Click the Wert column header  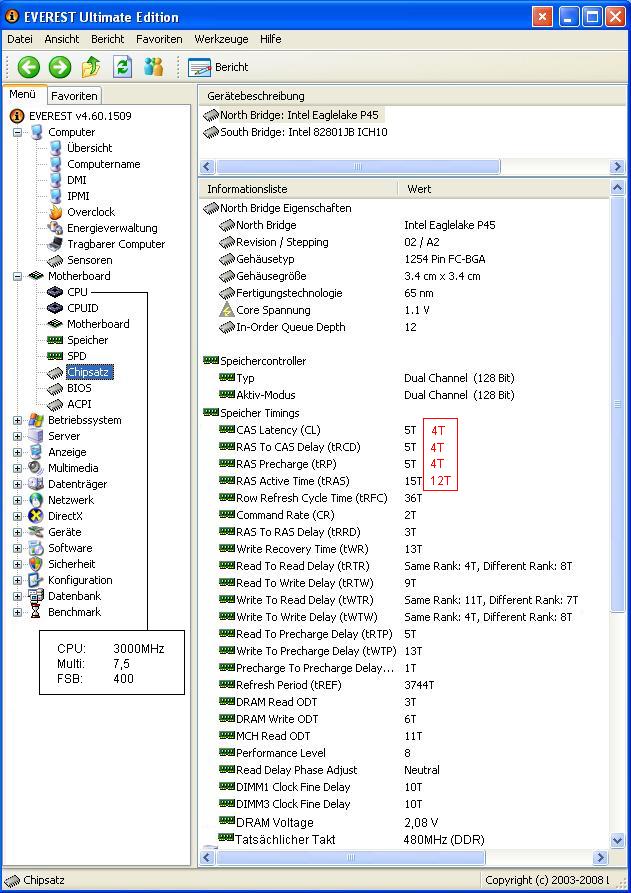pyautogui.click(x=503, y=189)
